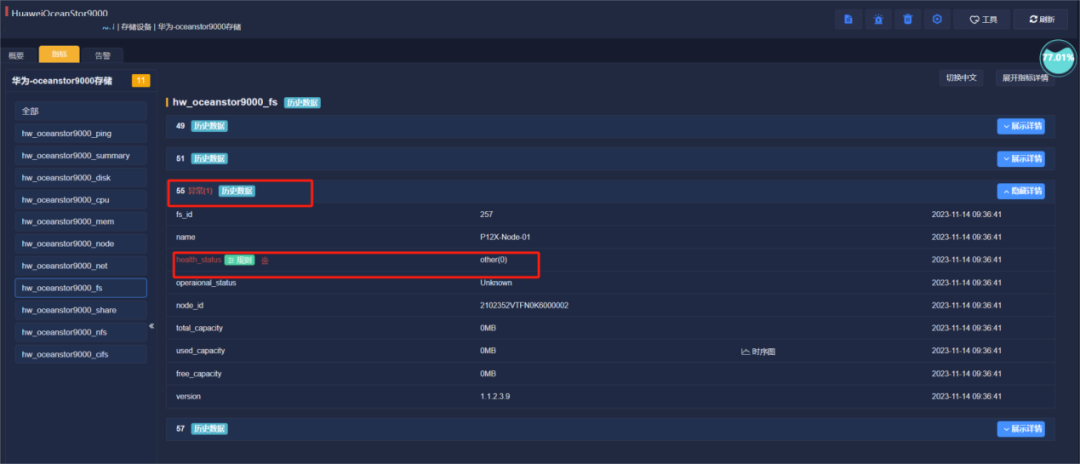
Task: Click the other(0) health status value
Action: pos(493,260)
